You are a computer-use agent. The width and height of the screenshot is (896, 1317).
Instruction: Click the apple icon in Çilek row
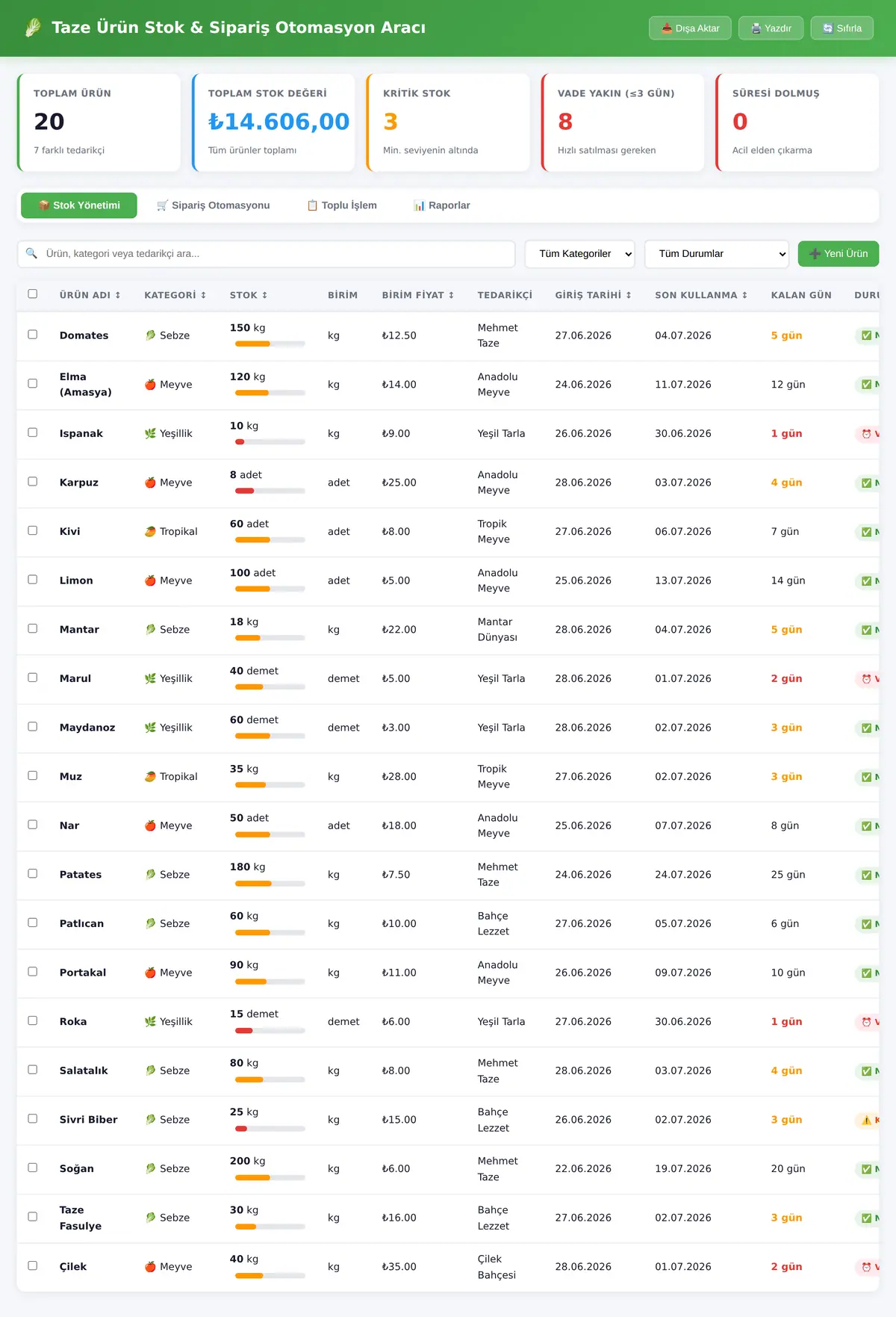[150, 1266]
